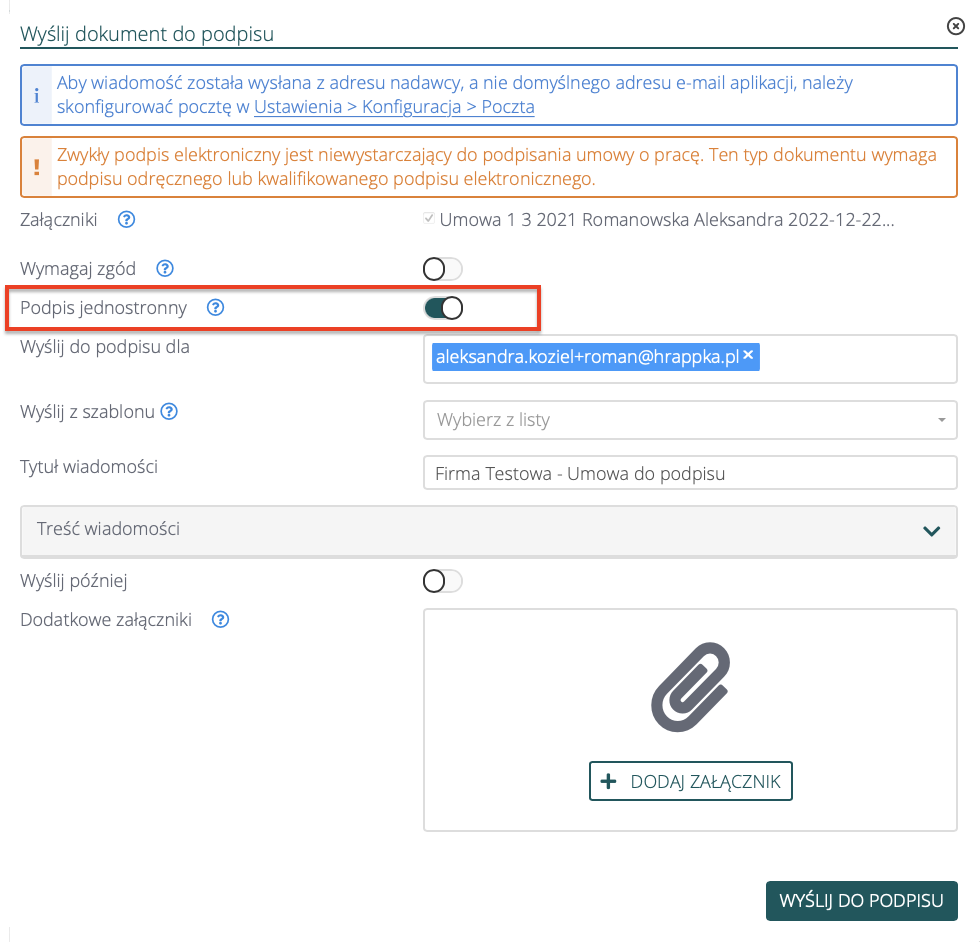The image size is (980, 942).
Task: Click help icon next to Wyślij z szablonu
Action: click(170, 411)
